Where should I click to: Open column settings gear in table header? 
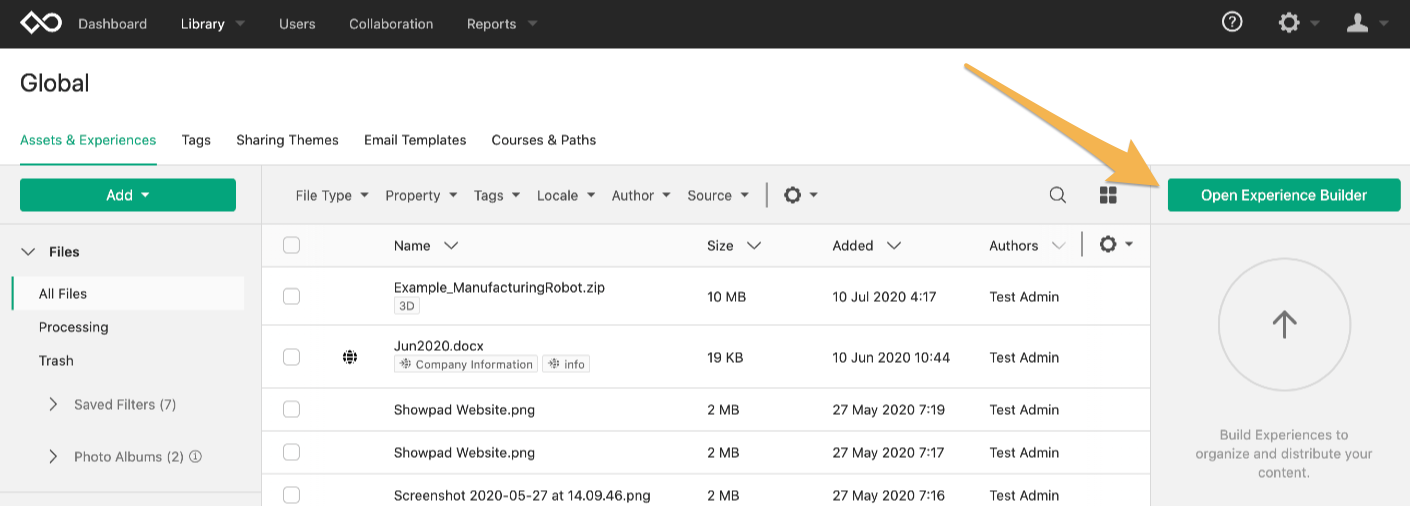point(1108,244)
